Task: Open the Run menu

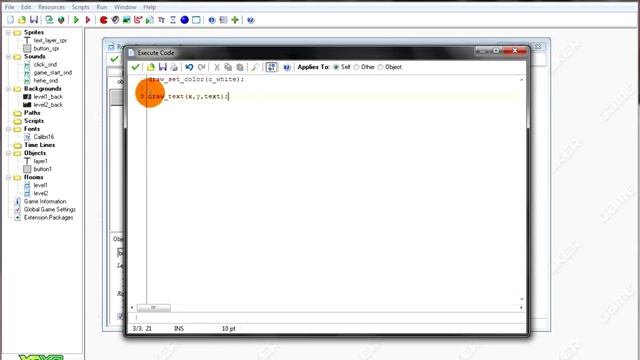Action: [x=102, y=7]
